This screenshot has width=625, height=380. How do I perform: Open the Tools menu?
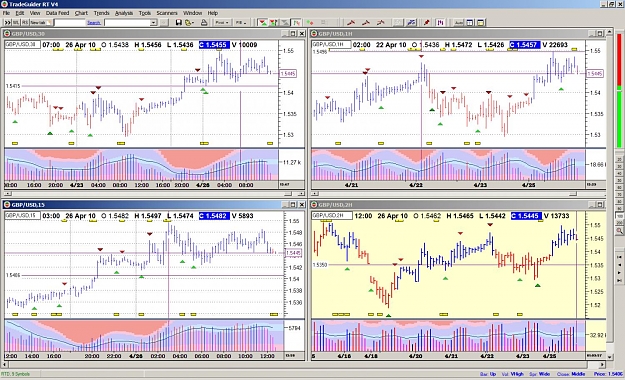(145, 13)
